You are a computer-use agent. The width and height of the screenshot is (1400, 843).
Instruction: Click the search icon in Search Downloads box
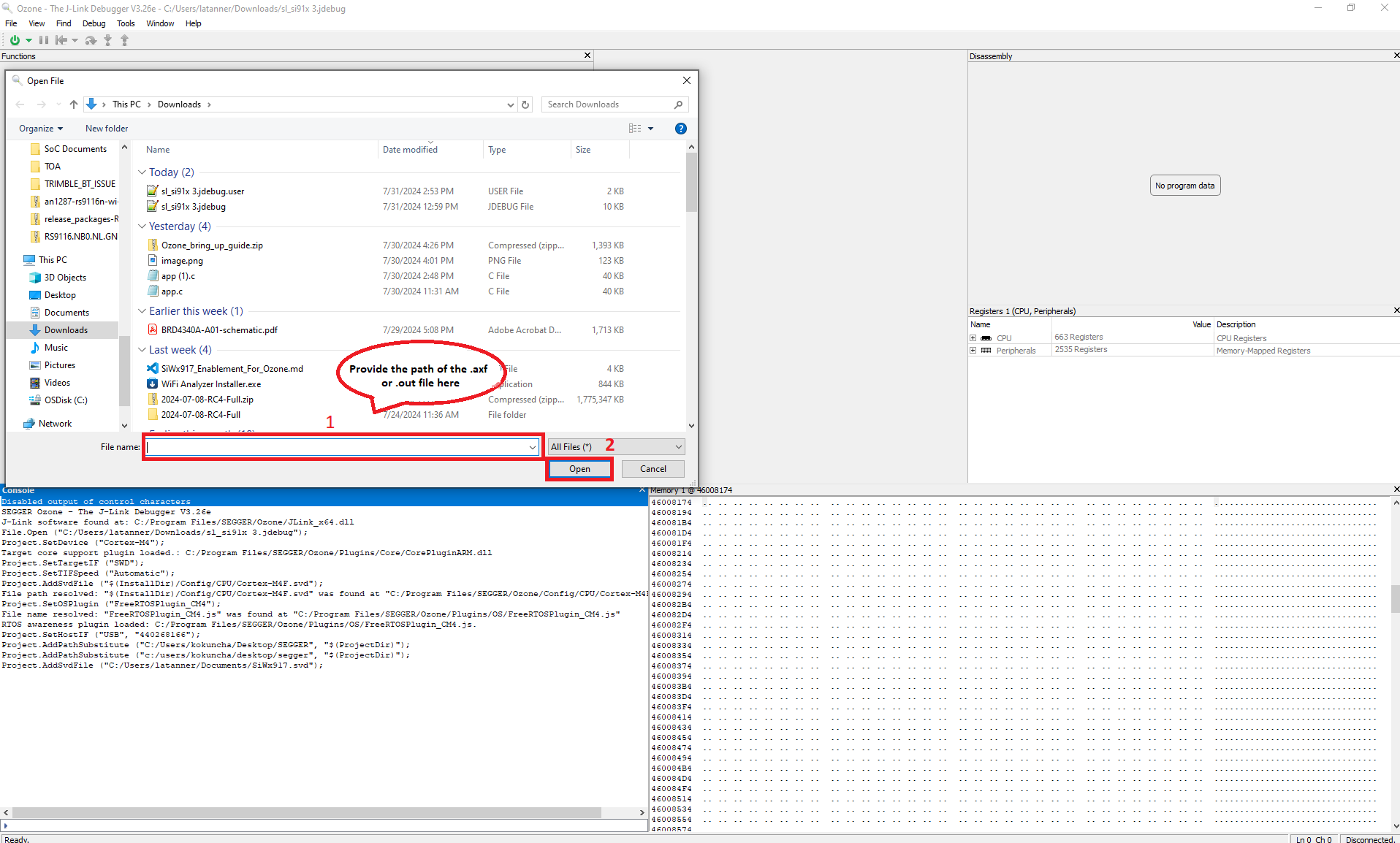(x=678, y=104)
